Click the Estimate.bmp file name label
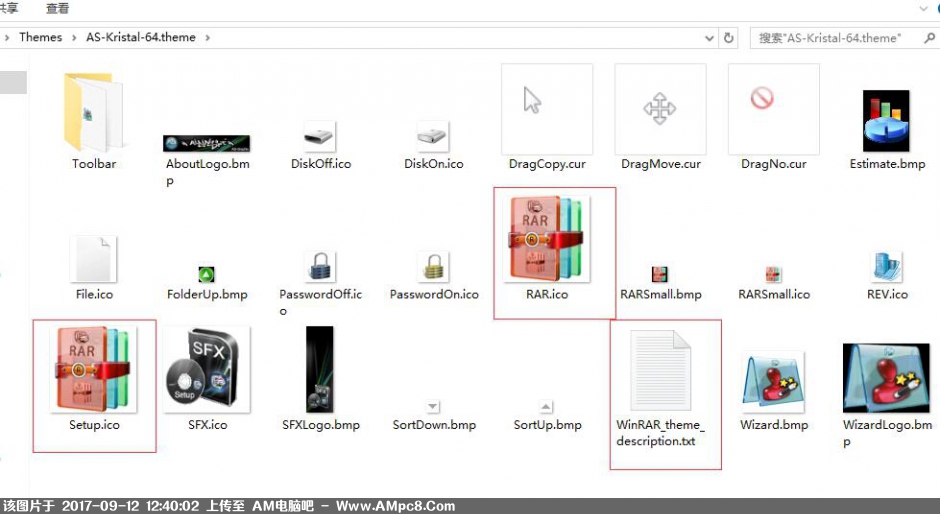The width and height of the screenshot is (940, 514). coord(887,164)
